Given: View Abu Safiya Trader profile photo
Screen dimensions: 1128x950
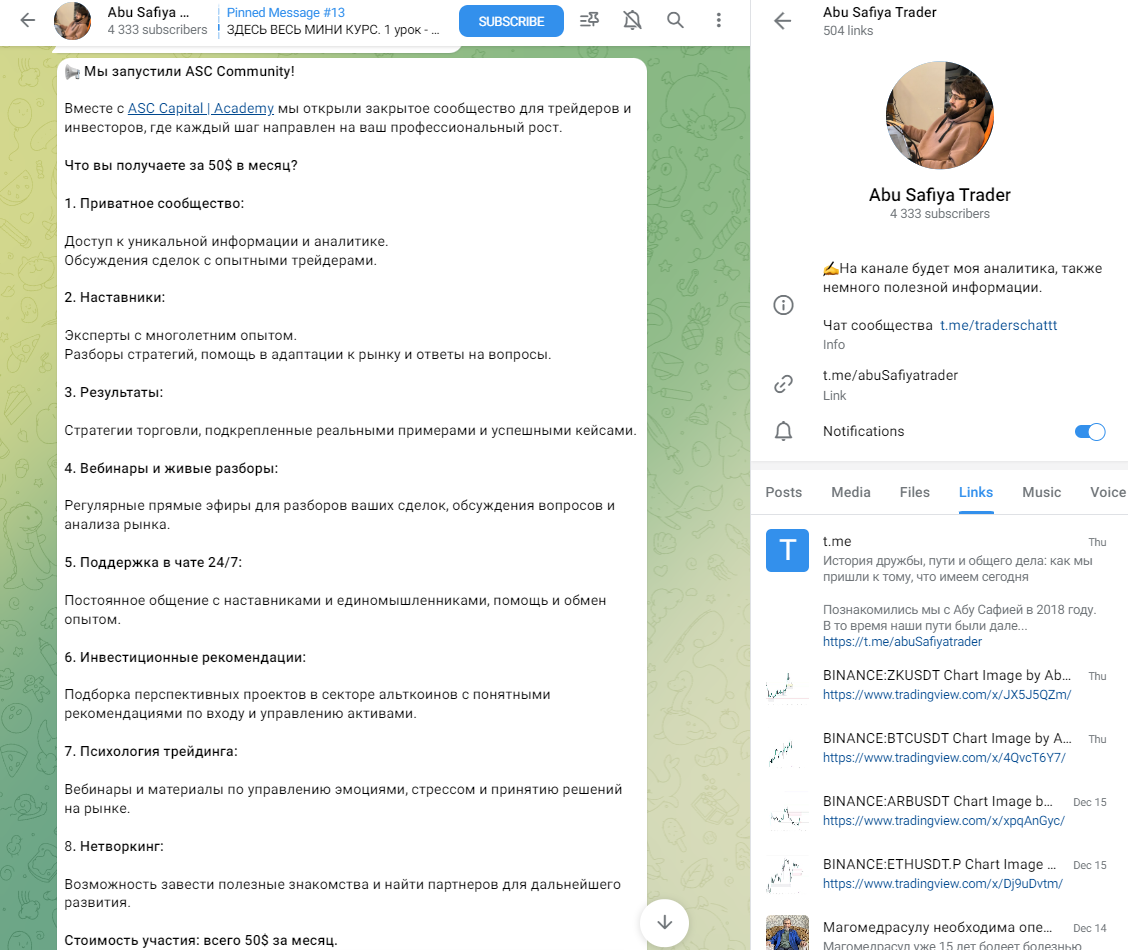Looking at the screenshot, I should 940,115.
